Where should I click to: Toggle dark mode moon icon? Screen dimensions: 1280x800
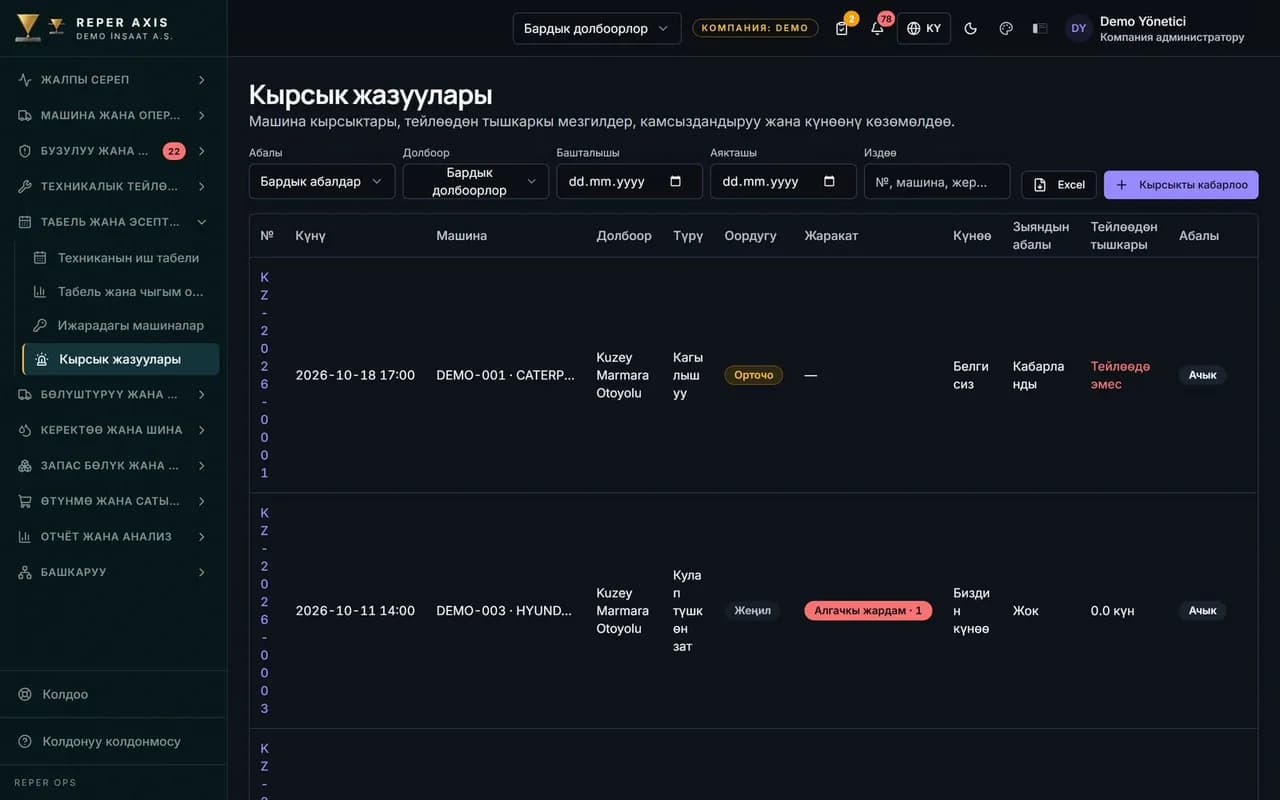pos(970,28)
